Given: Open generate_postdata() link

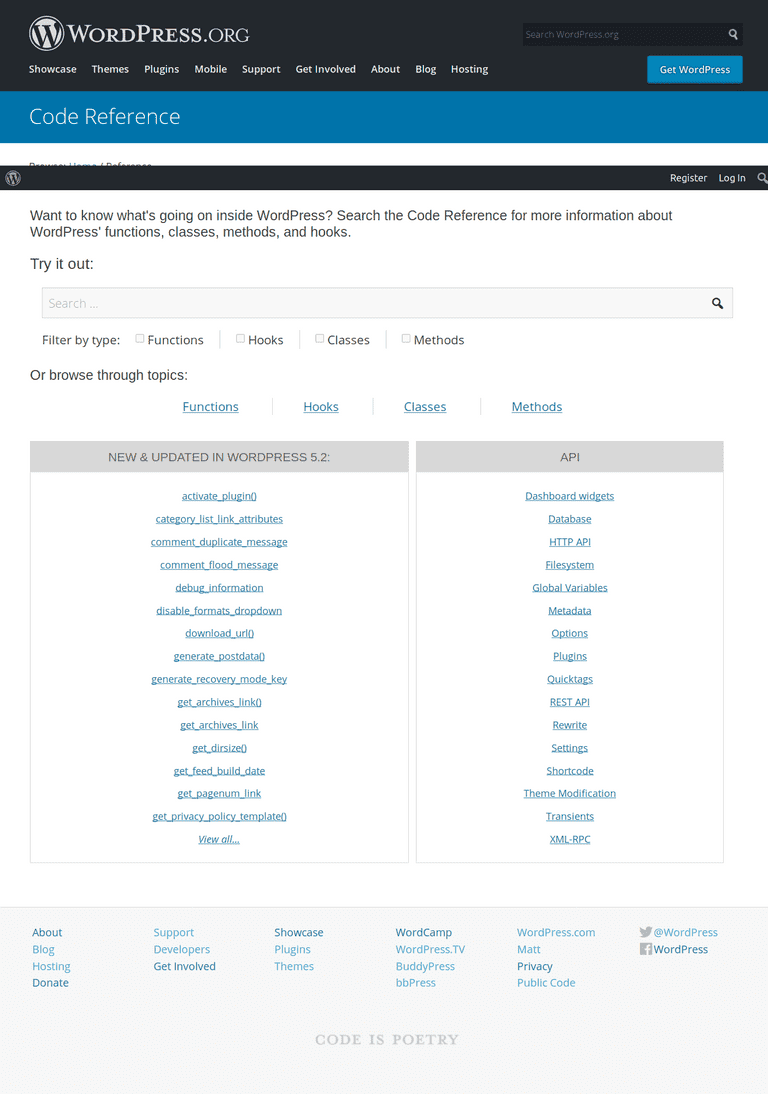Looking at the screenshot, I should tap(219, 657).
